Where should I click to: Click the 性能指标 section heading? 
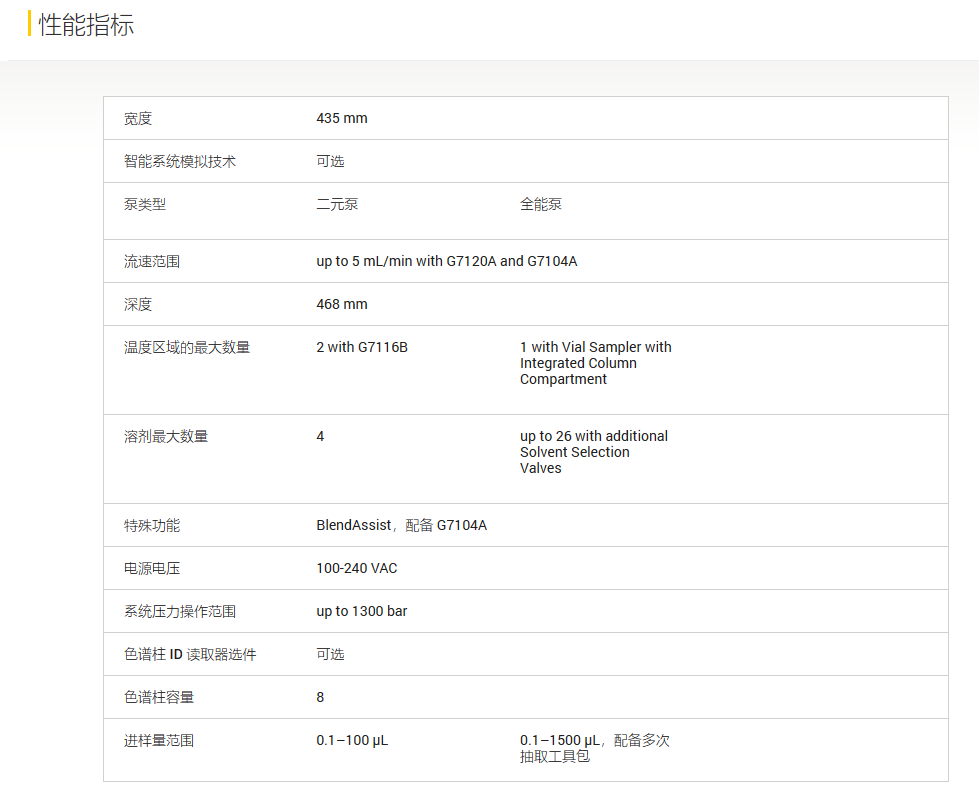[x=86, y=25]
